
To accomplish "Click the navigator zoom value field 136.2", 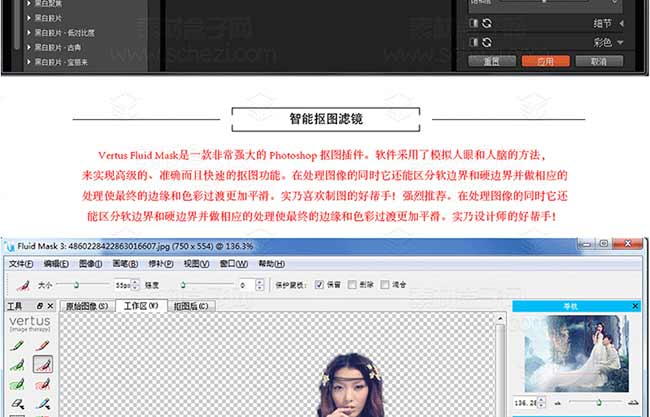I will click(525, 402).
